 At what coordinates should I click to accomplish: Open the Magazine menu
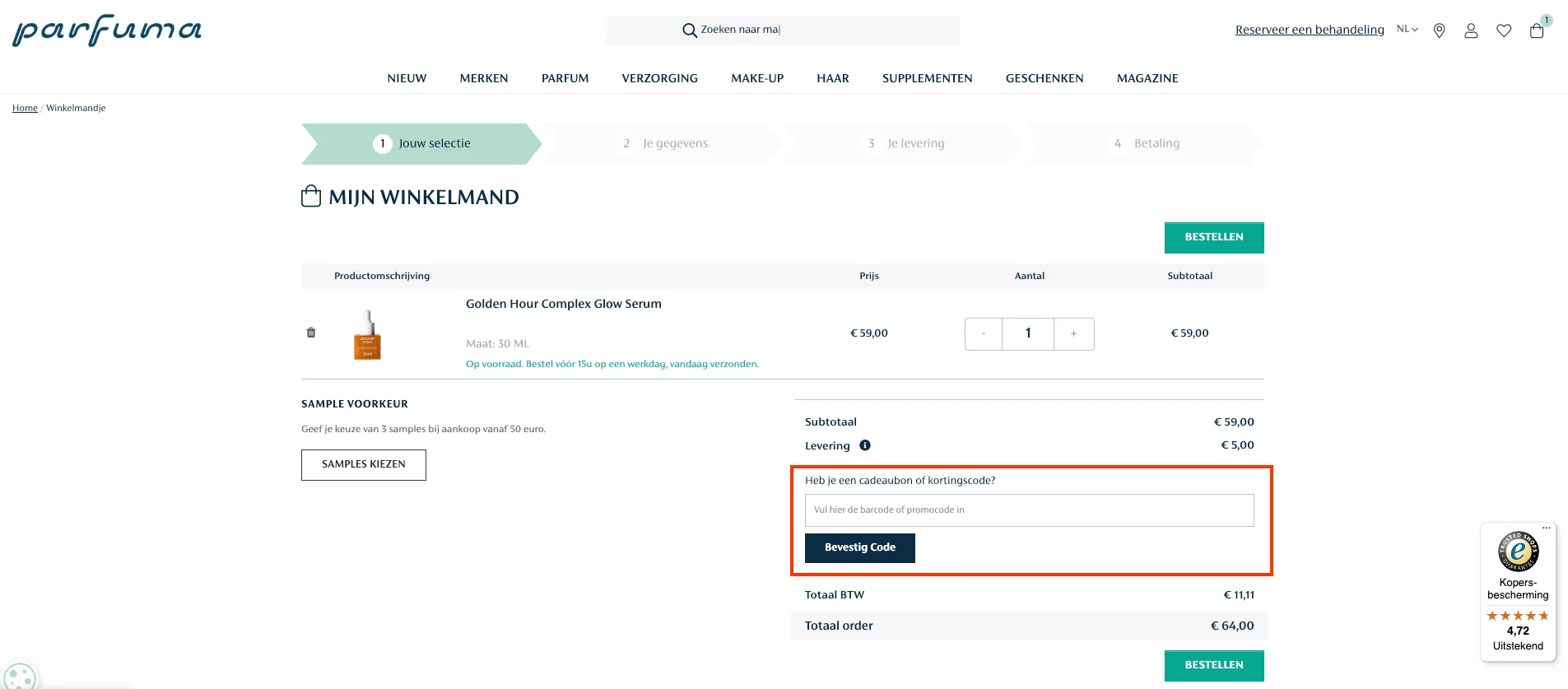(1147, 78)
